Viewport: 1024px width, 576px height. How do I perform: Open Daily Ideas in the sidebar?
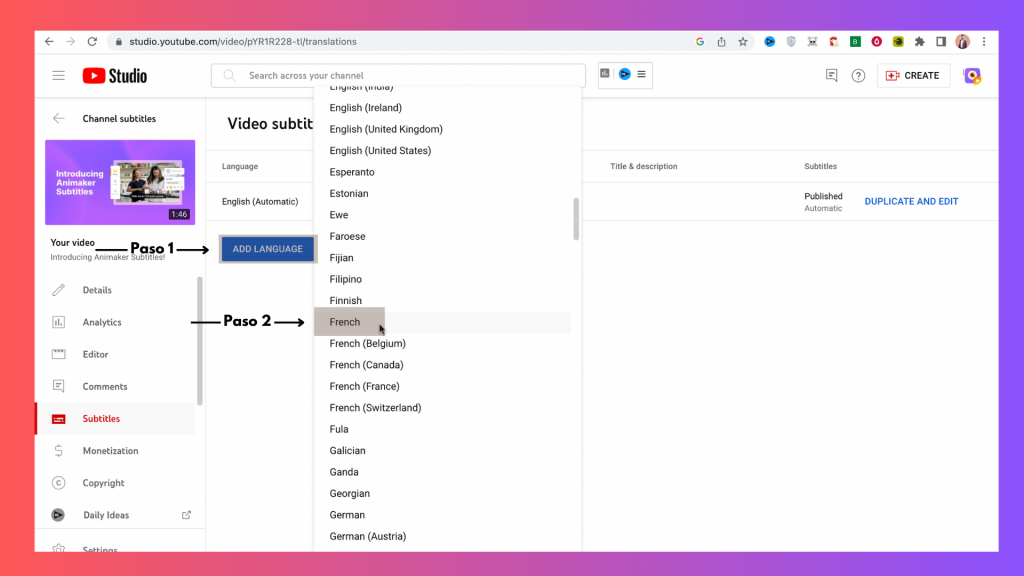pos(106,515)
